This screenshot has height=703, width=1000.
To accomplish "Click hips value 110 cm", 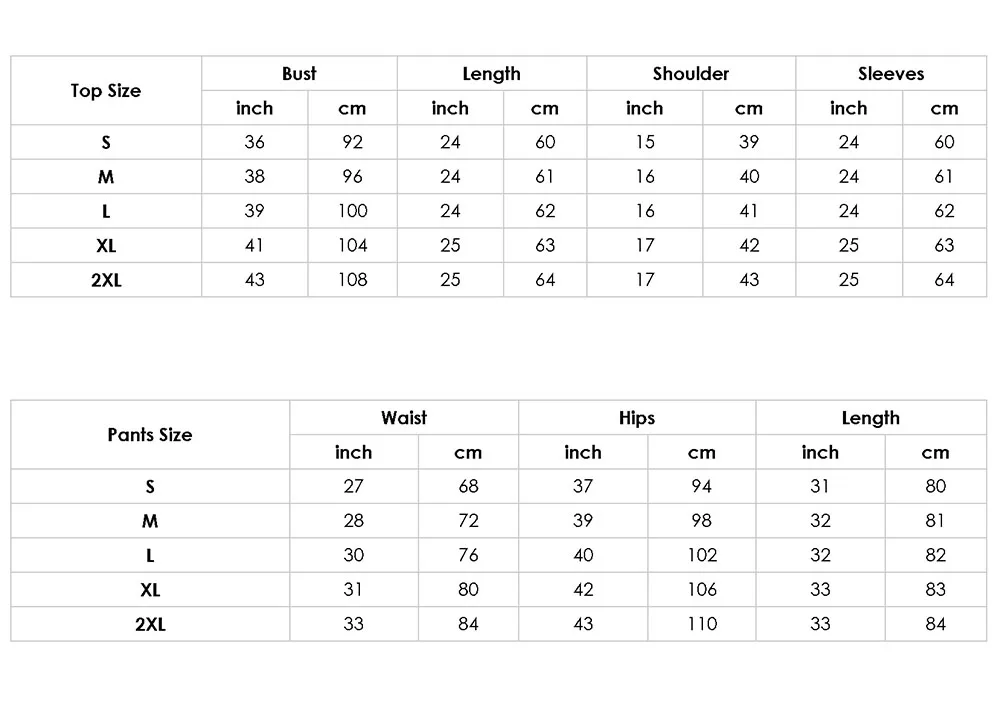I will [x=702, y=624].
